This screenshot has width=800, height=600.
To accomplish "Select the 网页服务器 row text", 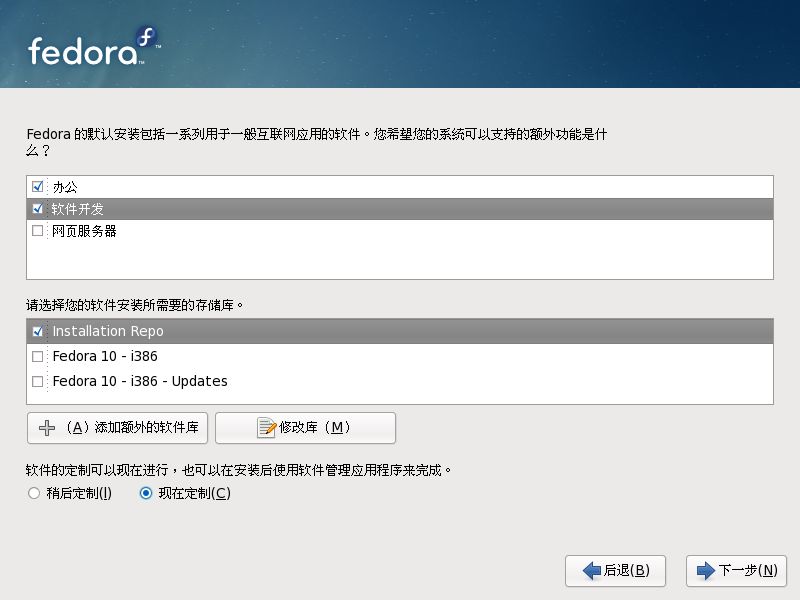I will pos(84,231).
